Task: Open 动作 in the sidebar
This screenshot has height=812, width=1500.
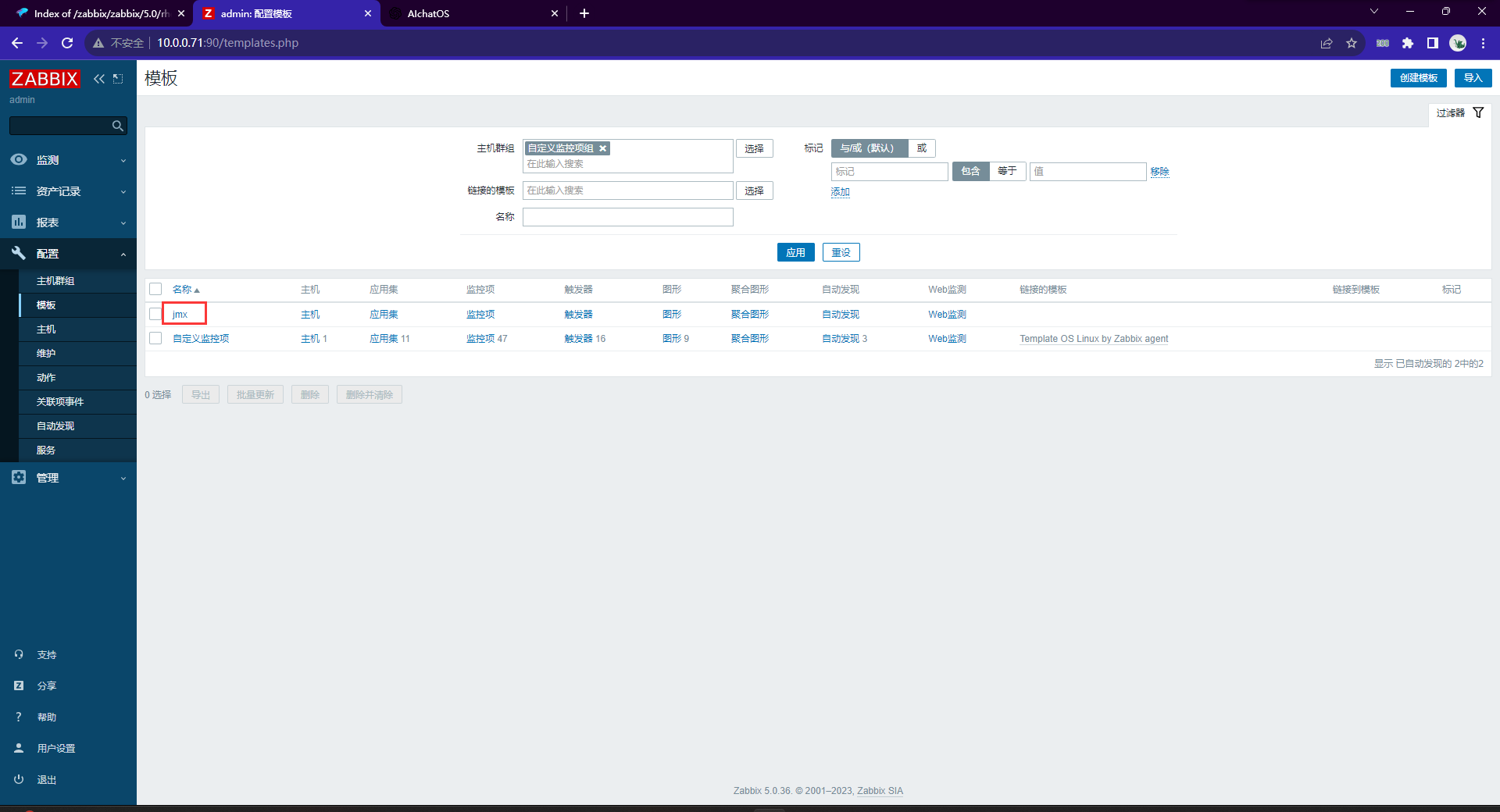Action: [46, 378]
